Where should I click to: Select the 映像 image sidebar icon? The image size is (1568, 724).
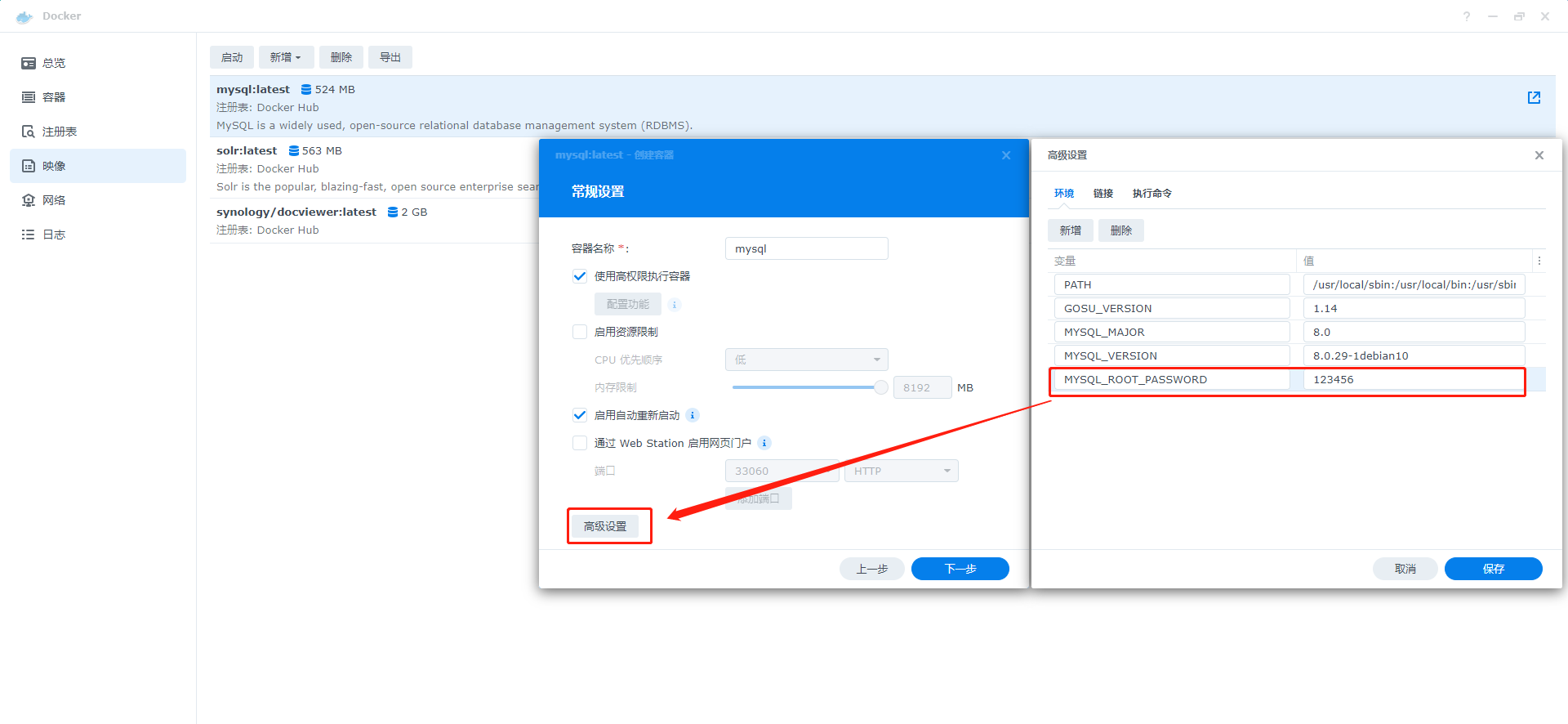click(29, 166)
